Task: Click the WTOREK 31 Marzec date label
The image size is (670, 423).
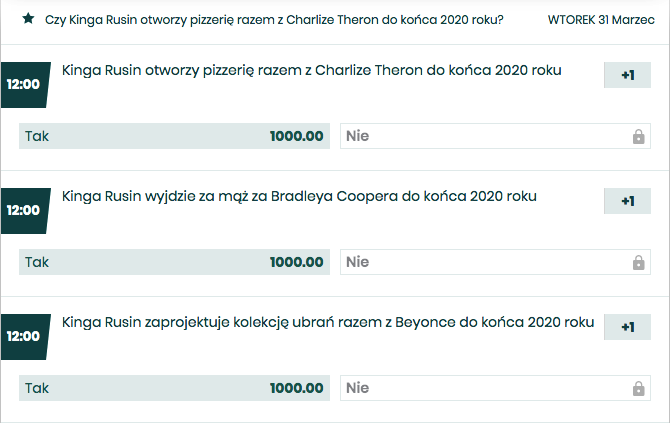Action: point(601,19)
